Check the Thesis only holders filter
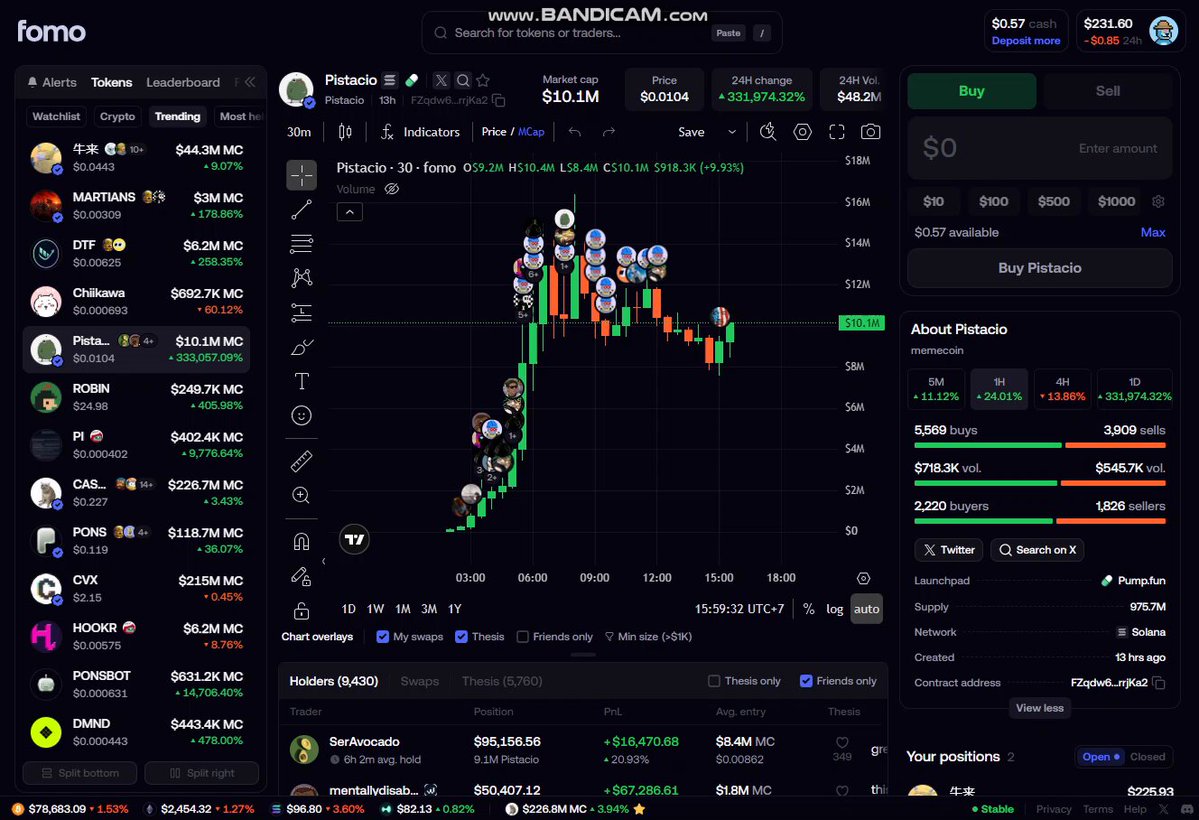This screenshot has width=1199, height=820. click(714, 681)
